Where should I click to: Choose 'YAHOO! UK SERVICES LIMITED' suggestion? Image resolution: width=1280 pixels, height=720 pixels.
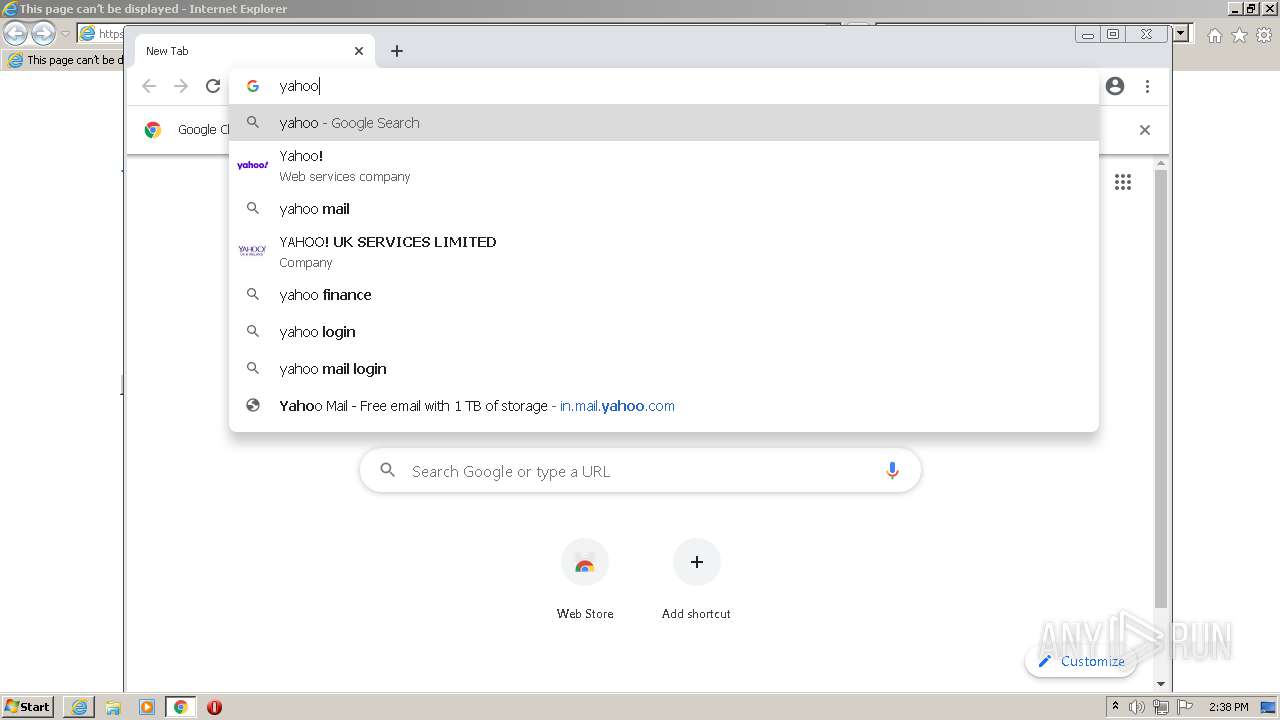(663, 252)
